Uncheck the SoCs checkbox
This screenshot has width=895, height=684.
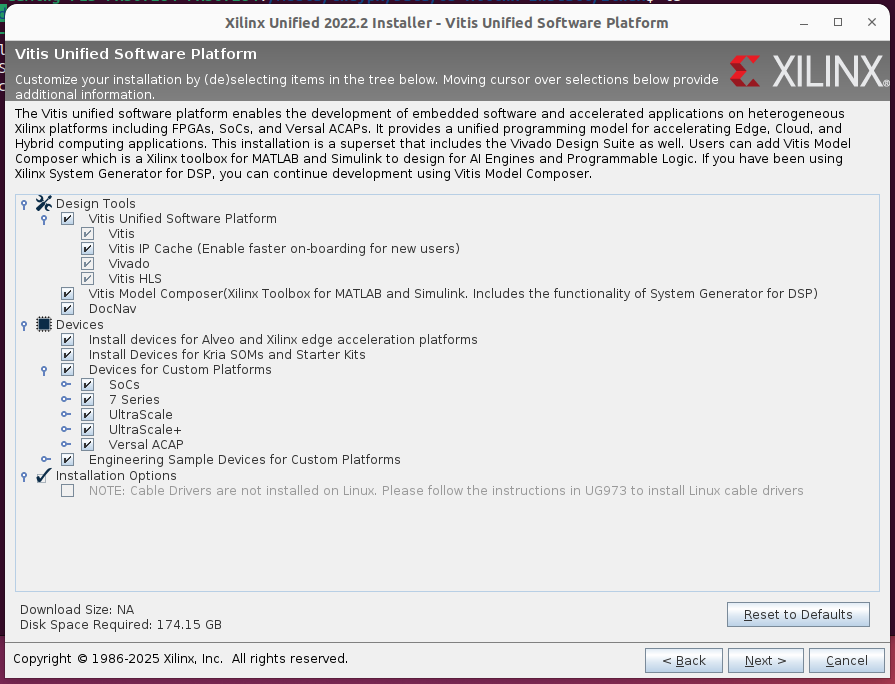click(x=87, y=385)
